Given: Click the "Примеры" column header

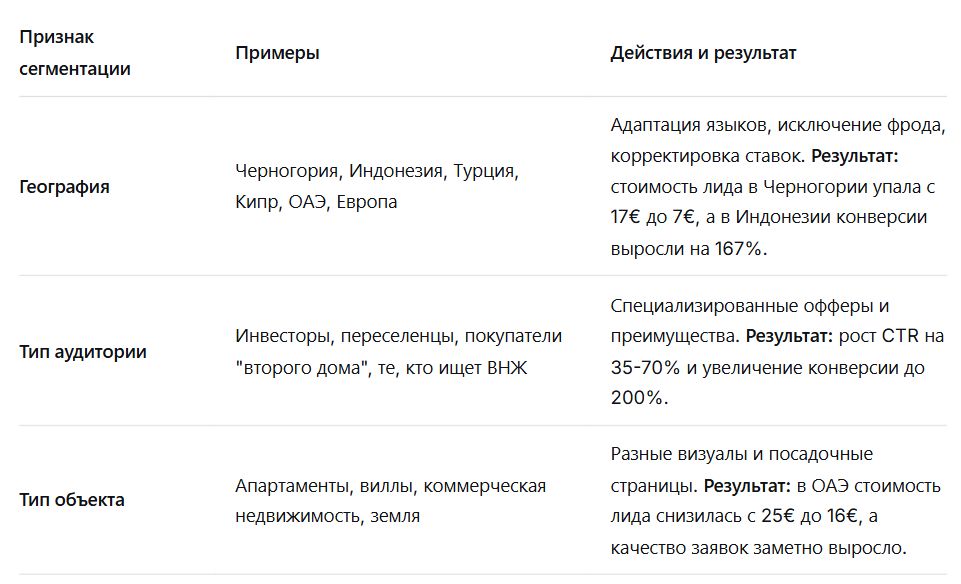Looking at the screenshot, I should [x=277, y=53].
